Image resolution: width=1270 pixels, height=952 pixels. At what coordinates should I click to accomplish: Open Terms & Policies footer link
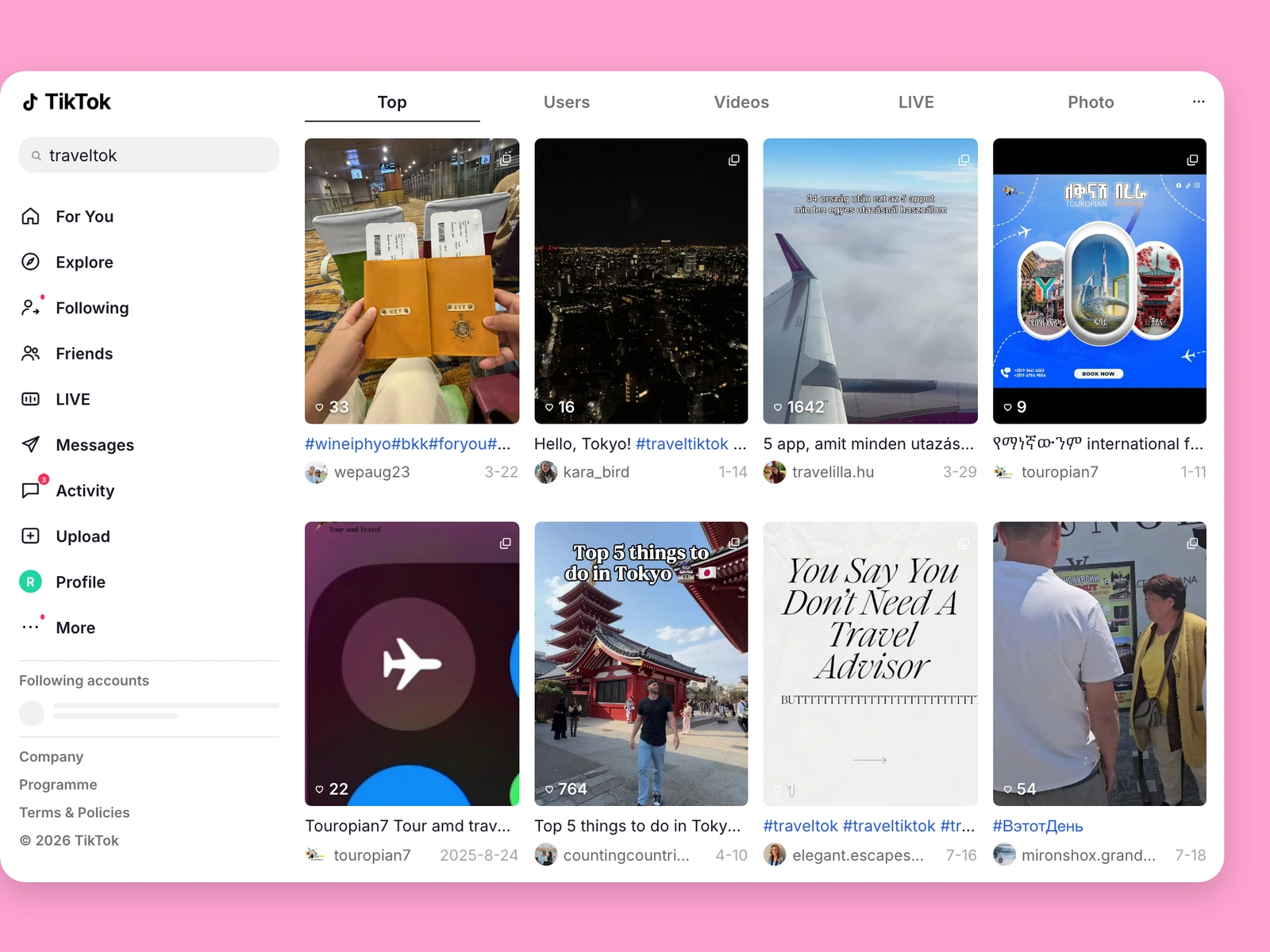pos(75,812)
